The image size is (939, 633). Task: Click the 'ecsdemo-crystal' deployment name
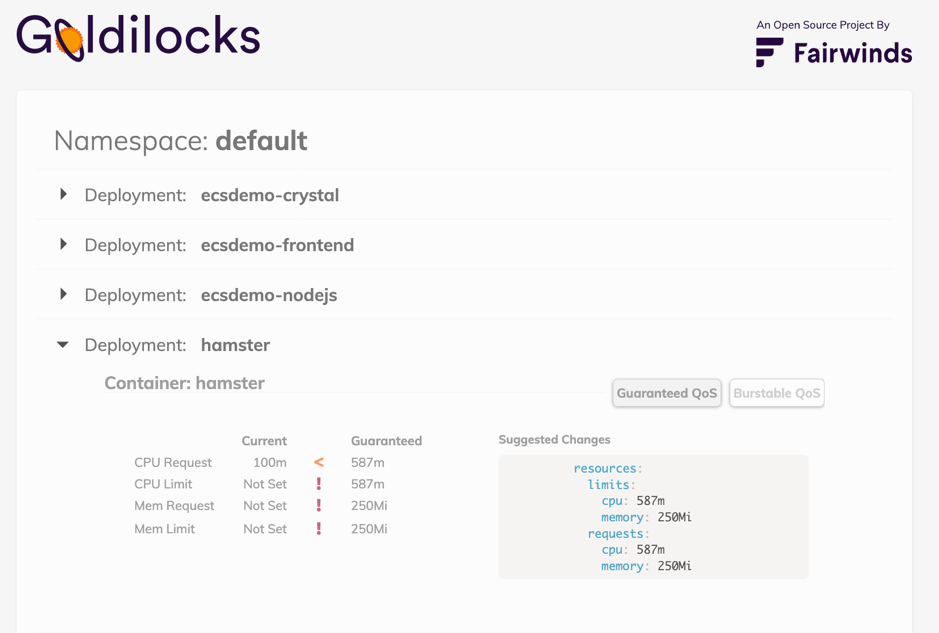(270, 196)
